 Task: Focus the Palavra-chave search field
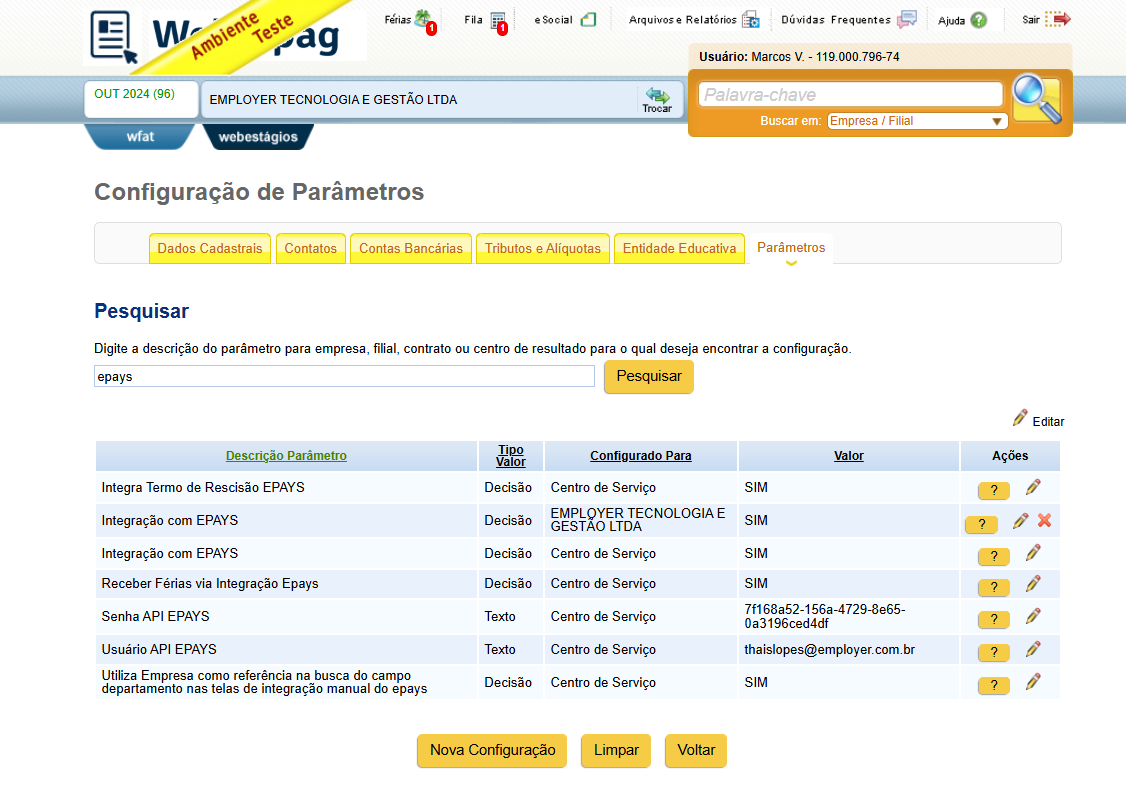tap(850, 95)
